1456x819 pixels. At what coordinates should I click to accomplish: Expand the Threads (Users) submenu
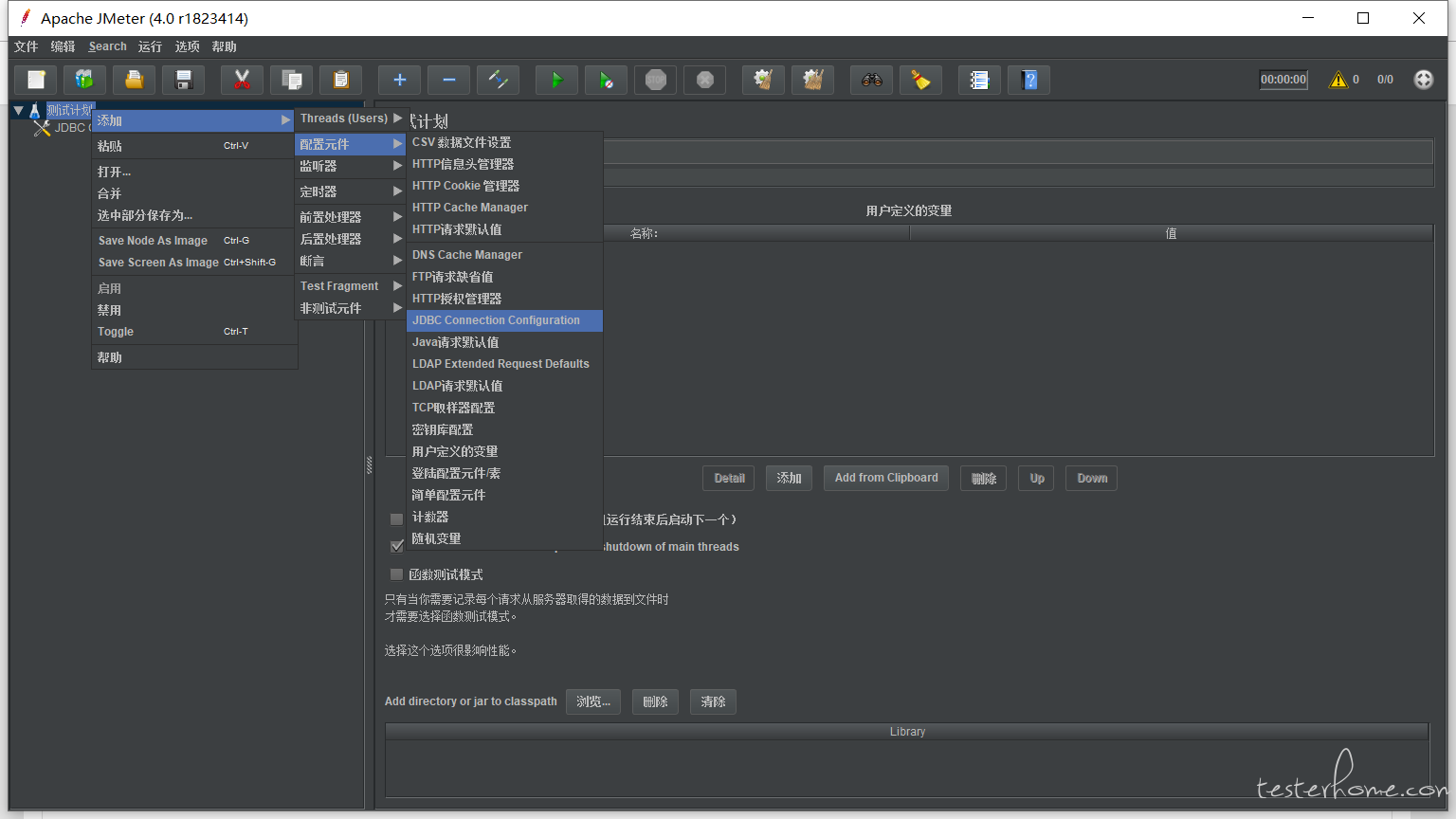[x=351, y=118]
